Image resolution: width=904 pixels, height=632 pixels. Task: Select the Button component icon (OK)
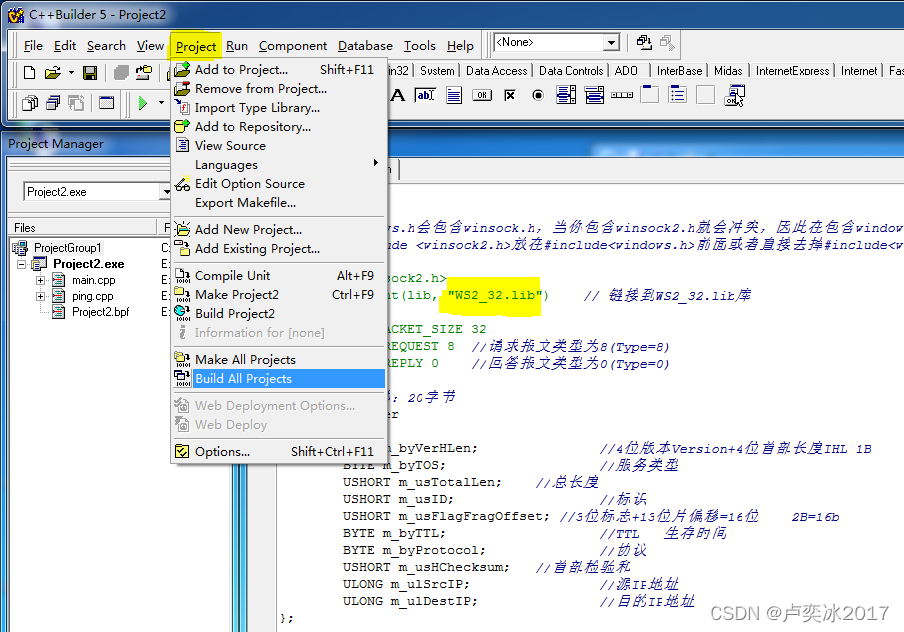(482, 95)
